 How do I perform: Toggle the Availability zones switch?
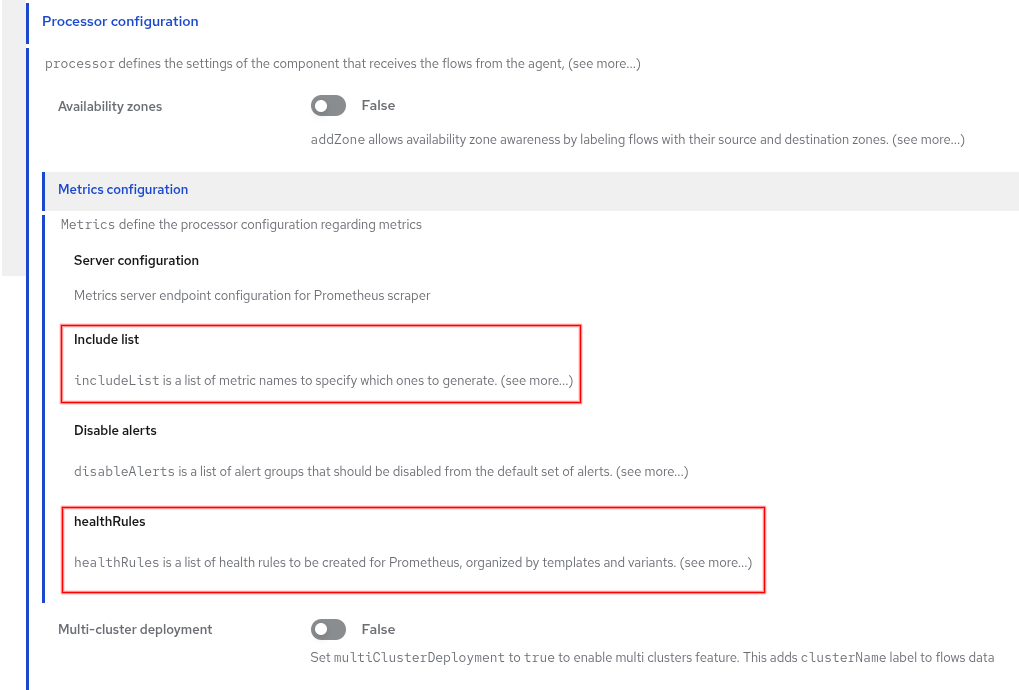click(x=328, y=106)
